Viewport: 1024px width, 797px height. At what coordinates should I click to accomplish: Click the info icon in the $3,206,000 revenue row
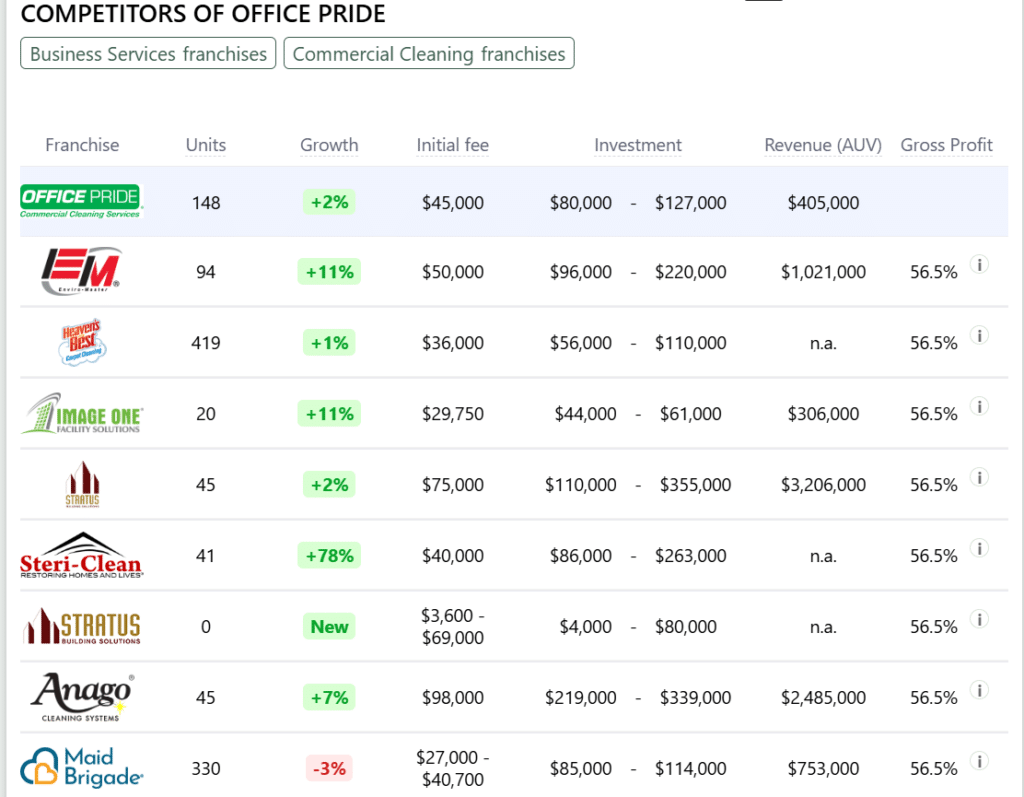(x=979, y=478)
